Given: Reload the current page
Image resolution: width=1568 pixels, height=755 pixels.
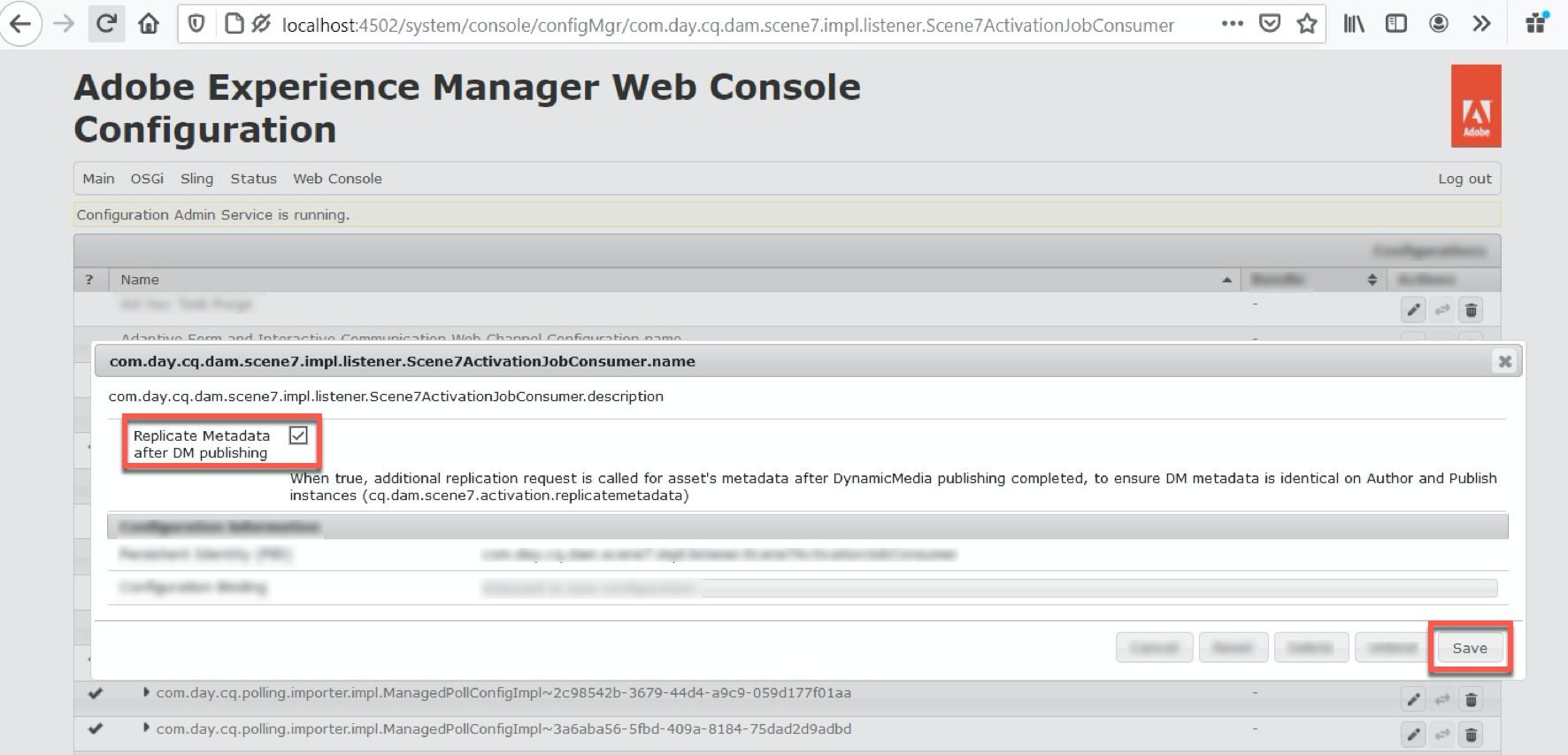Looking at the screenshot, I should tap(106, 24).
